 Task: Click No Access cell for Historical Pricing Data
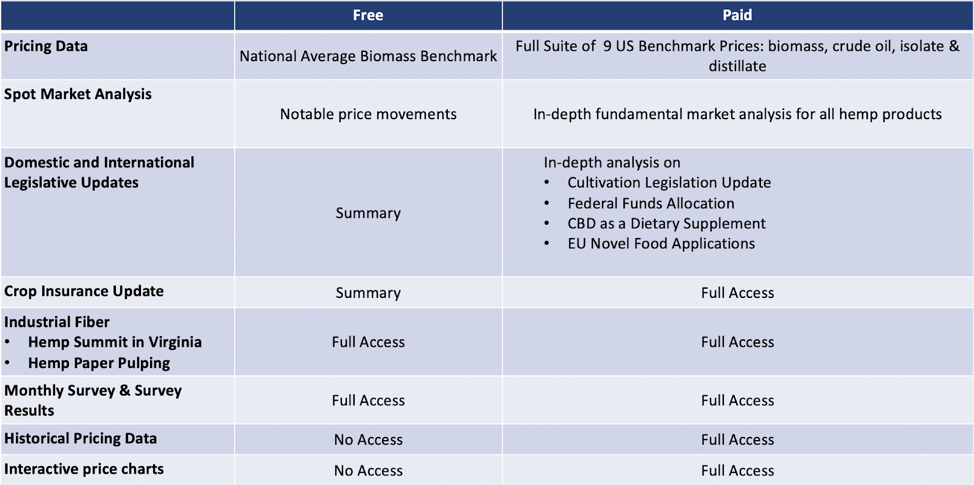pyautogui.click(x=368, y=440)
